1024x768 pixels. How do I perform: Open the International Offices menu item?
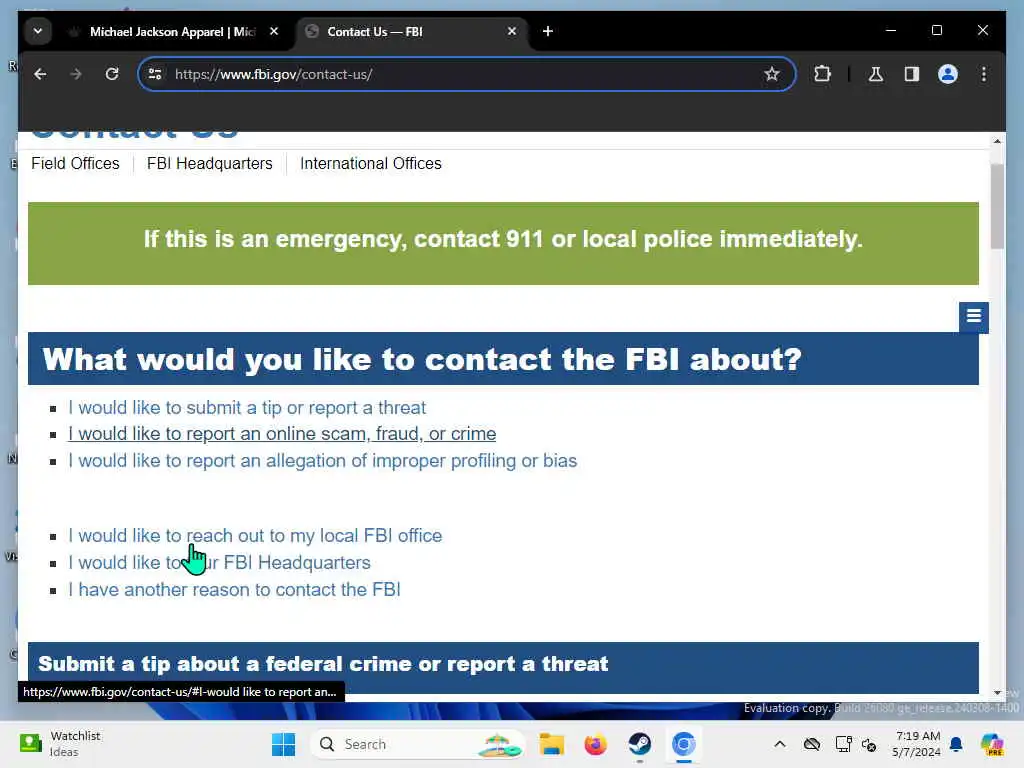pos(371,163)
